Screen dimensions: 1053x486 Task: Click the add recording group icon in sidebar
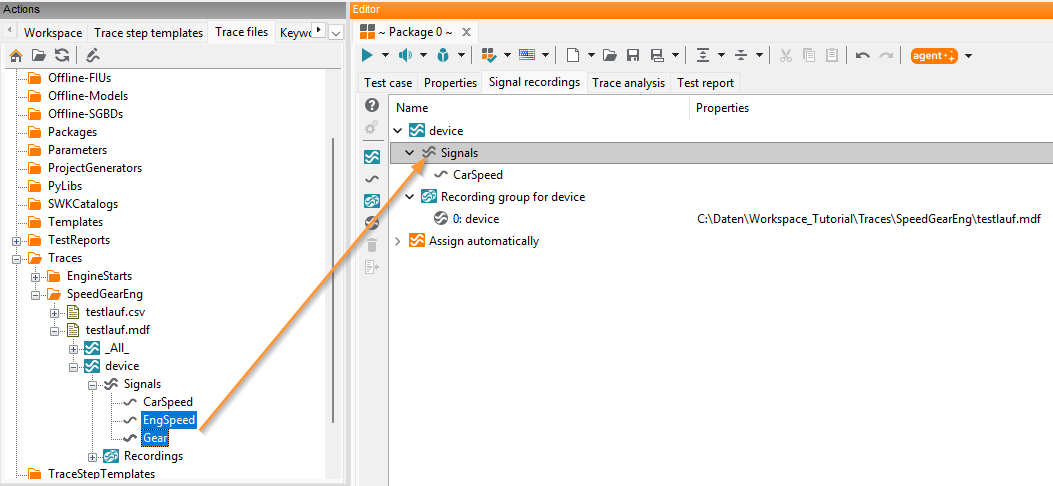(371, 201)
